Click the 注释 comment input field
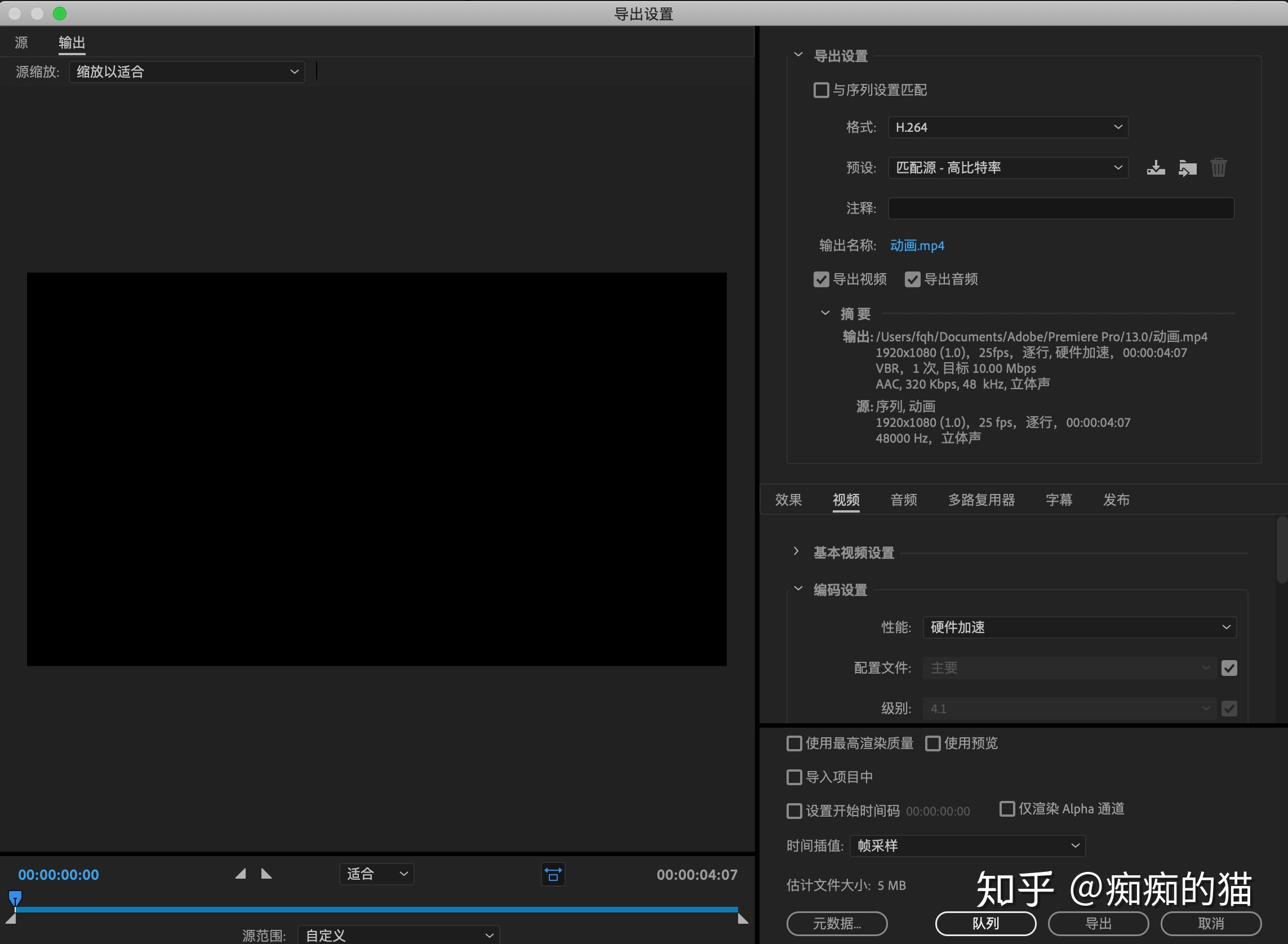This screenshot has width=1288, height=944. click(x=1061, y=208)
